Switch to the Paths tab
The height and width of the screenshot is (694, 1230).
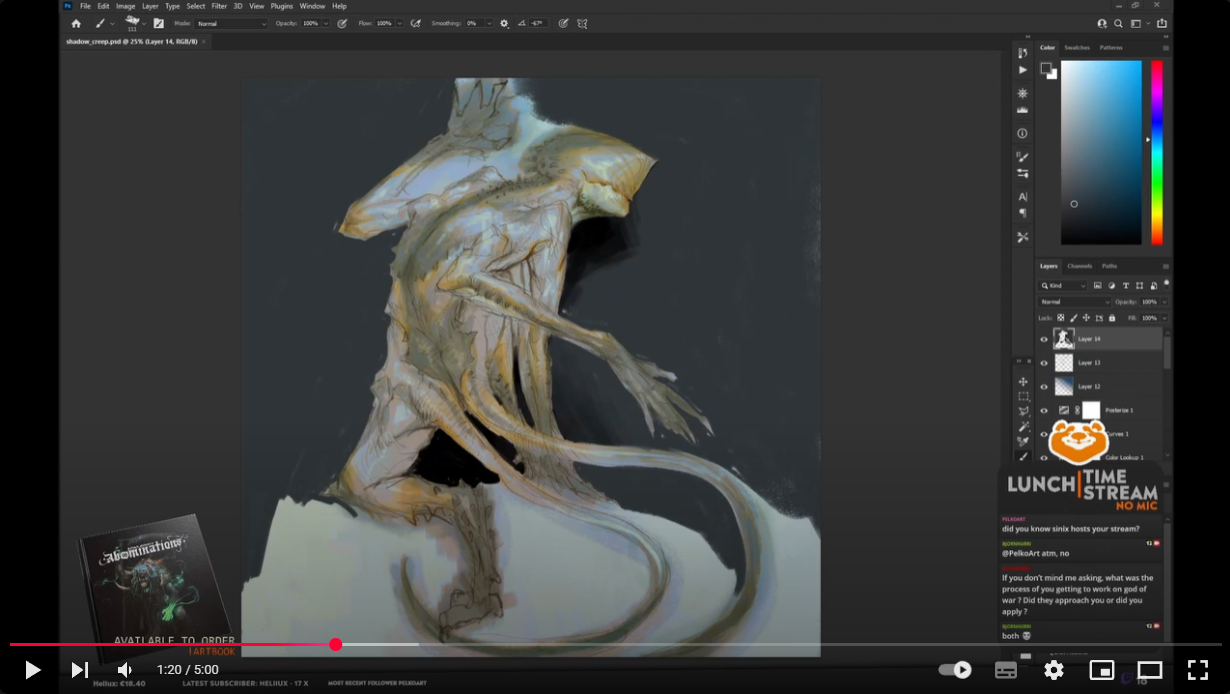1110,266
